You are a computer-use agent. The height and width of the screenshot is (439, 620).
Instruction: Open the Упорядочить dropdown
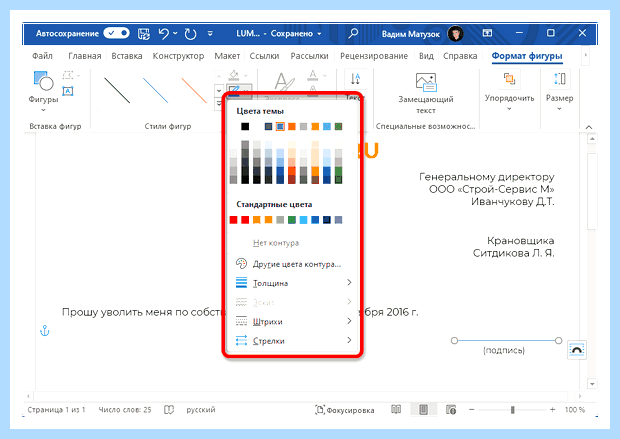(x=509, y=92)
